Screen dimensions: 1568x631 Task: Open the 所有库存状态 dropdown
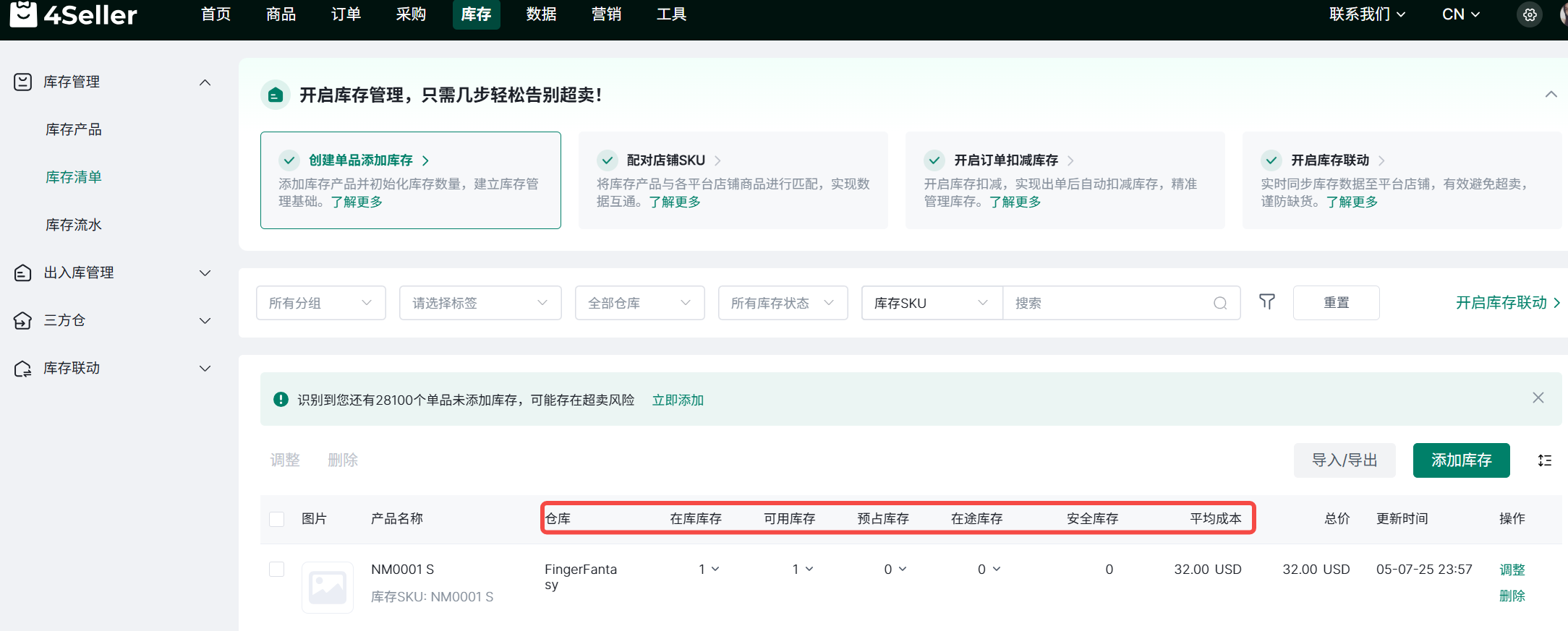tap(782, 303)
